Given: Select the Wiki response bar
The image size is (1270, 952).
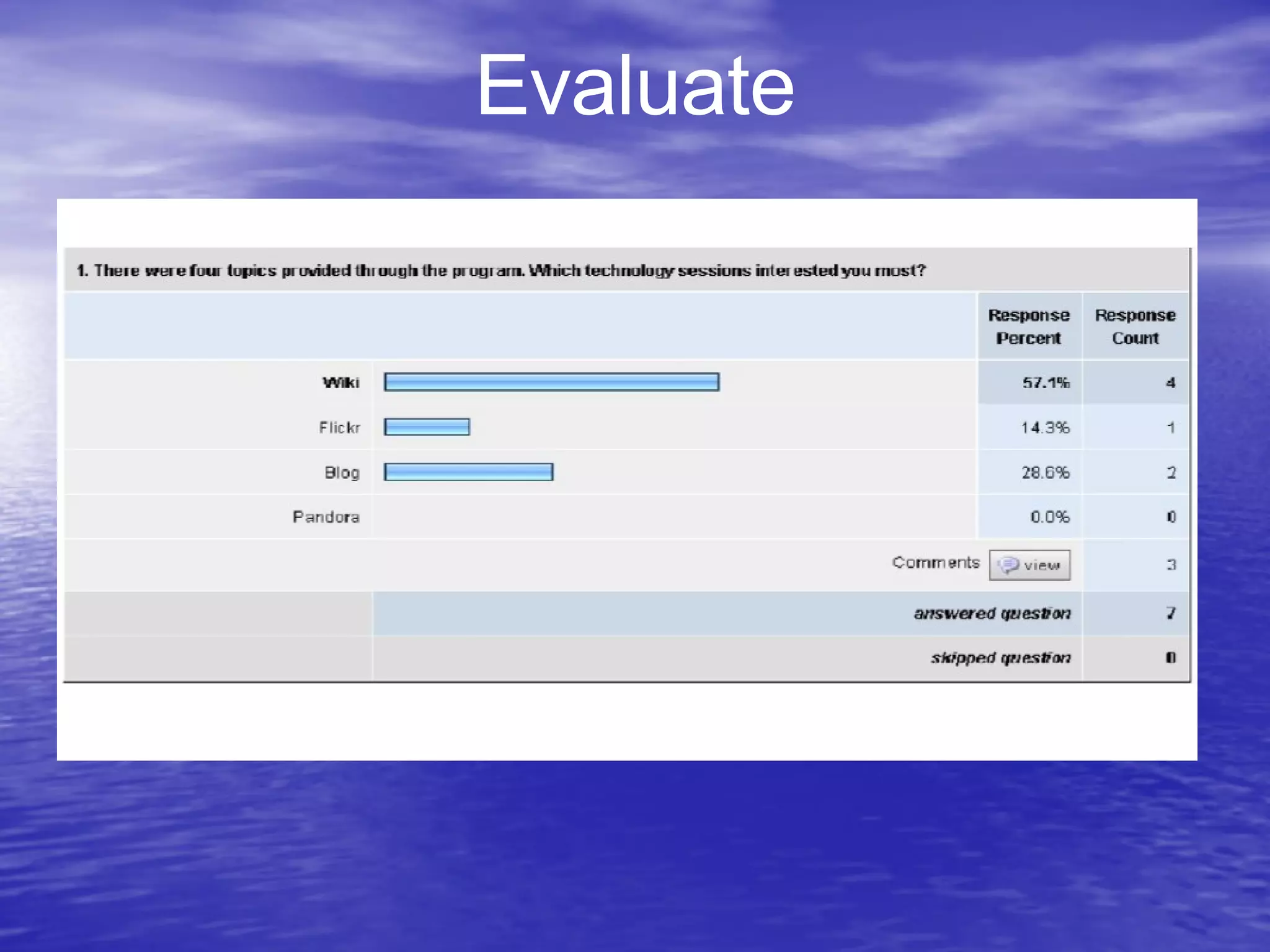Looking at the screenshot, I should tap(551, 382).
